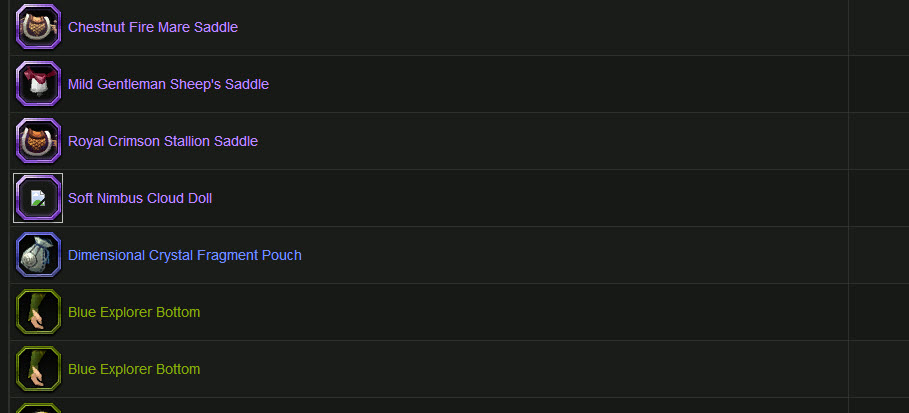
Task: Open the Chestnut Fire Mare Saddle link
Action: (x=152, y=27)
